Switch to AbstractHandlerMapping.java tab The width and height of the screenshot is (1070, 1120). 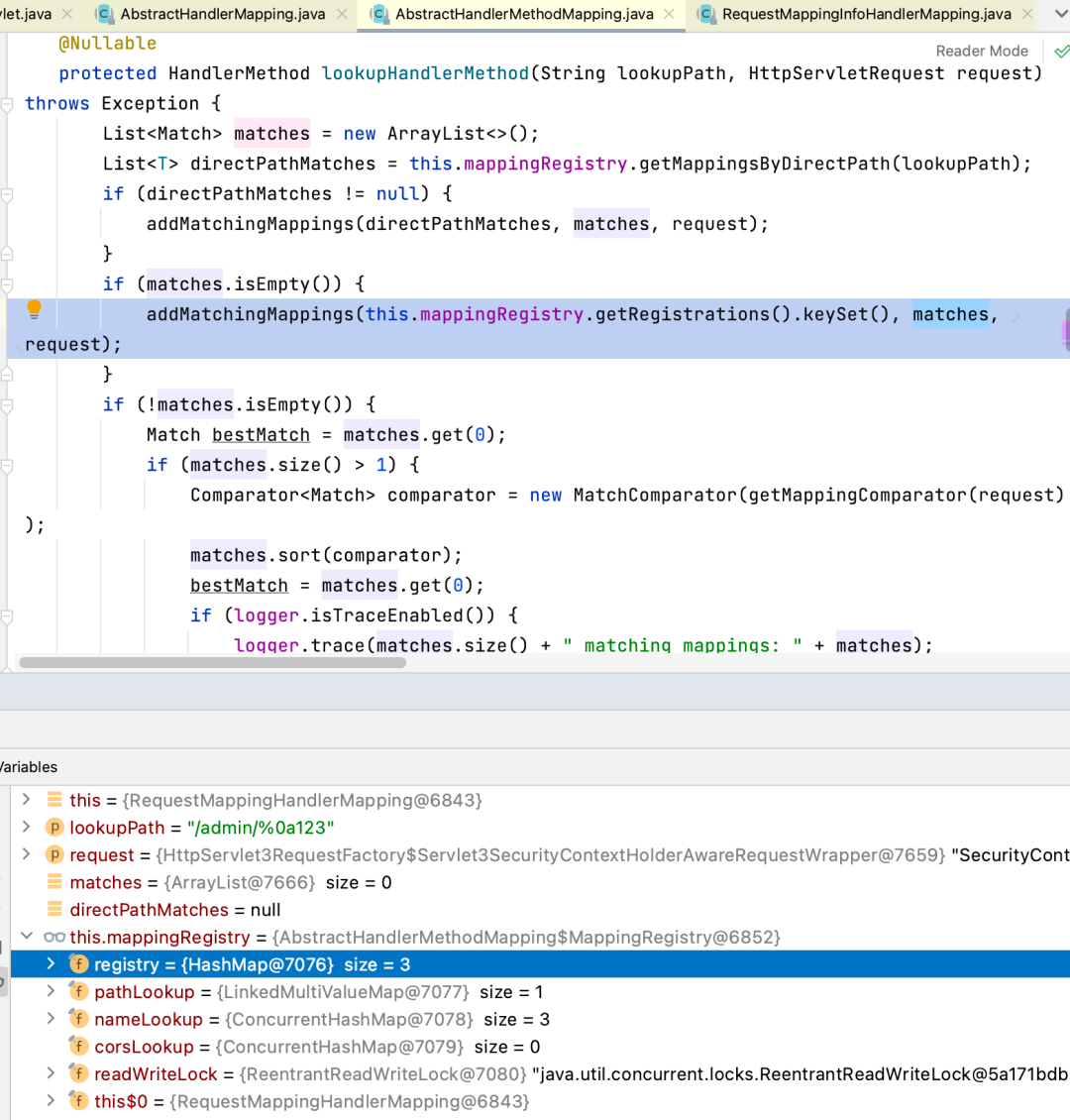pos(226,14)
